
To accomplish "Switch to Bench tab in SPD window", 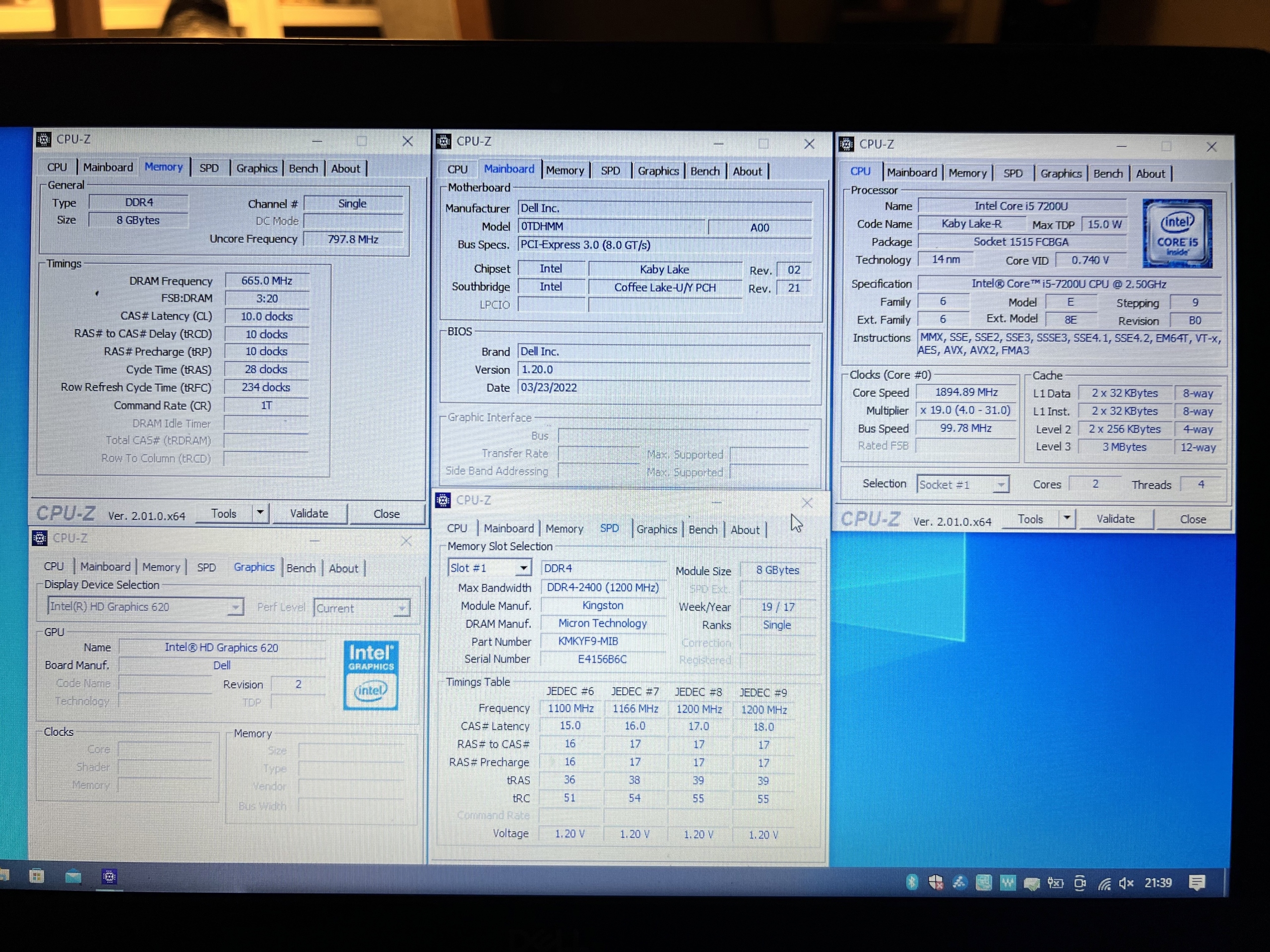I will pos(703,530).
